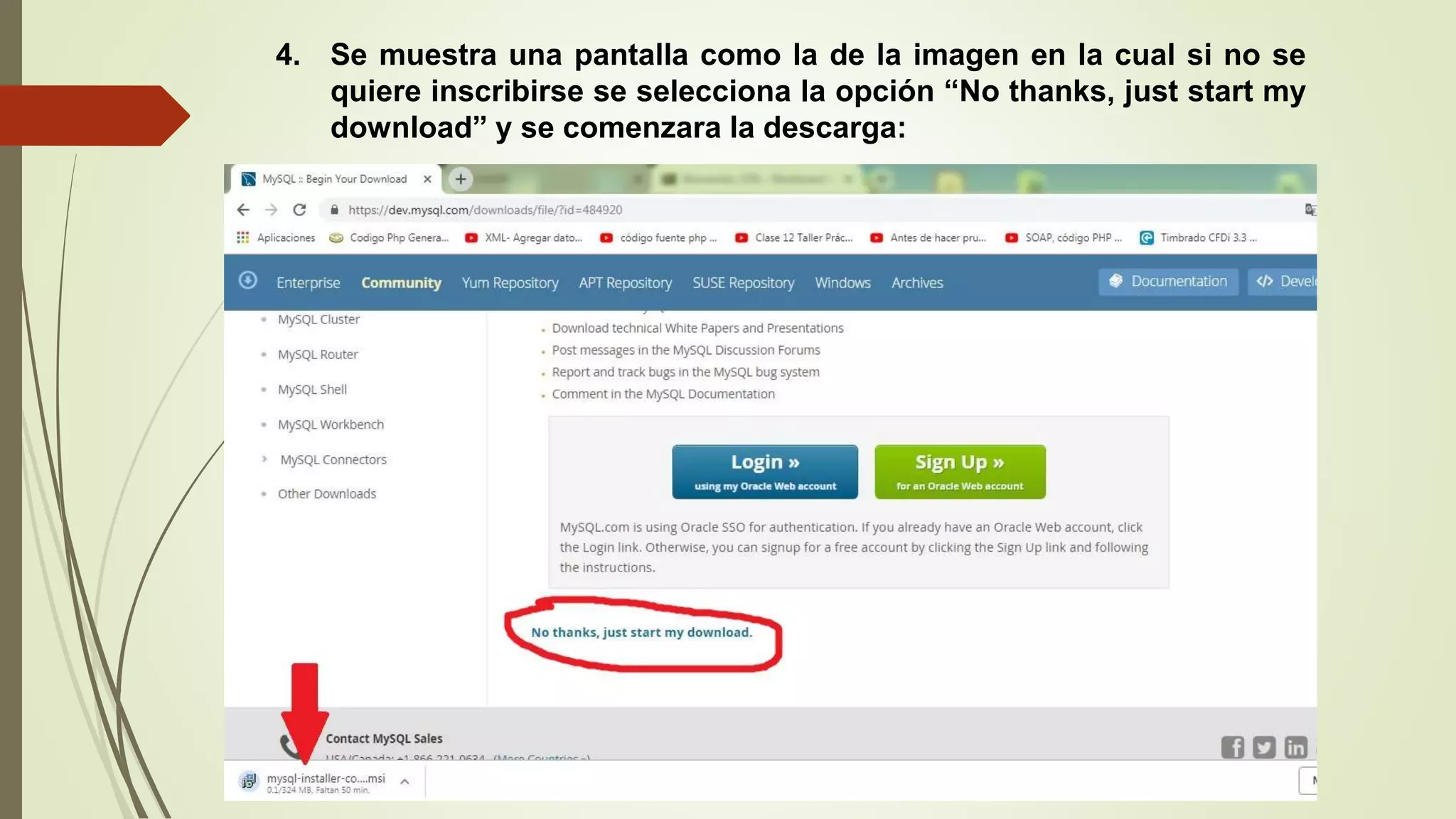Open the APT Repository menu item

(625, 283)
